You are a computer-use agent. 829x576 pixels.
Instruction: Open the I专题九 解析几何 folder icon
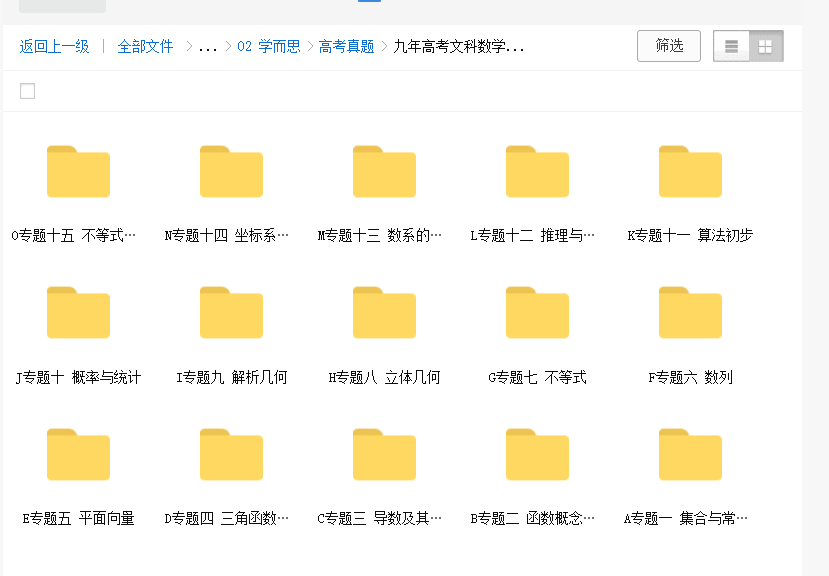(x=231, y=313)
